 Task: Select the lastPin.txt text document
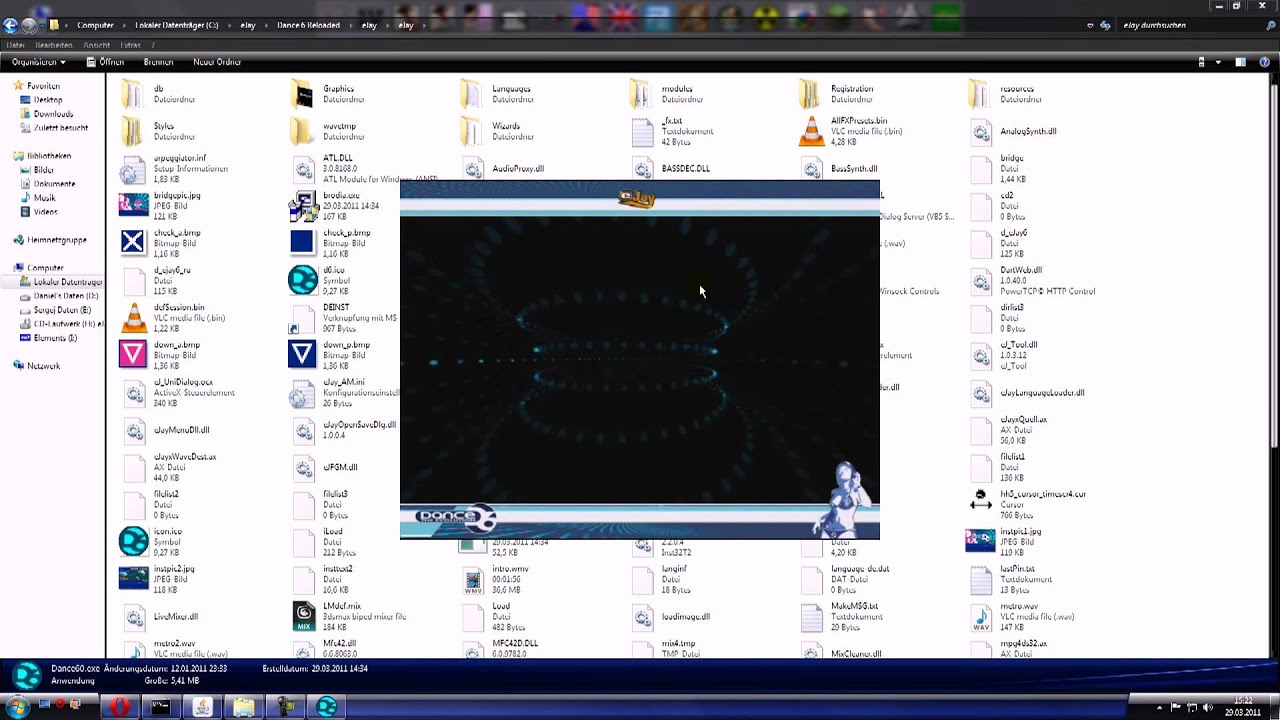click(980, 578)
